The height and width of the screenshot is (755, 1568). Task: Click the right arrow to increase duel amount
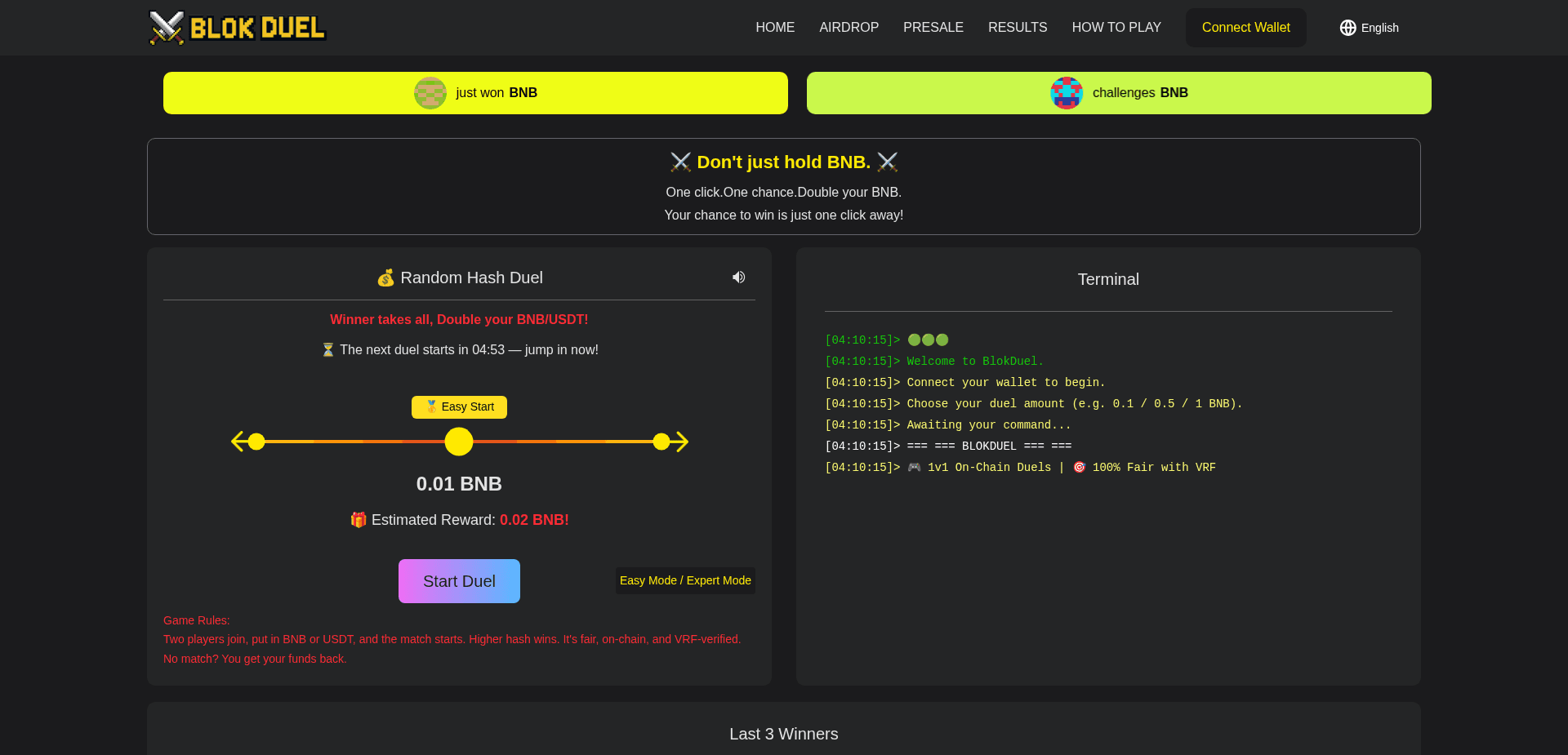pyautogui.click(x=681, y=442)
